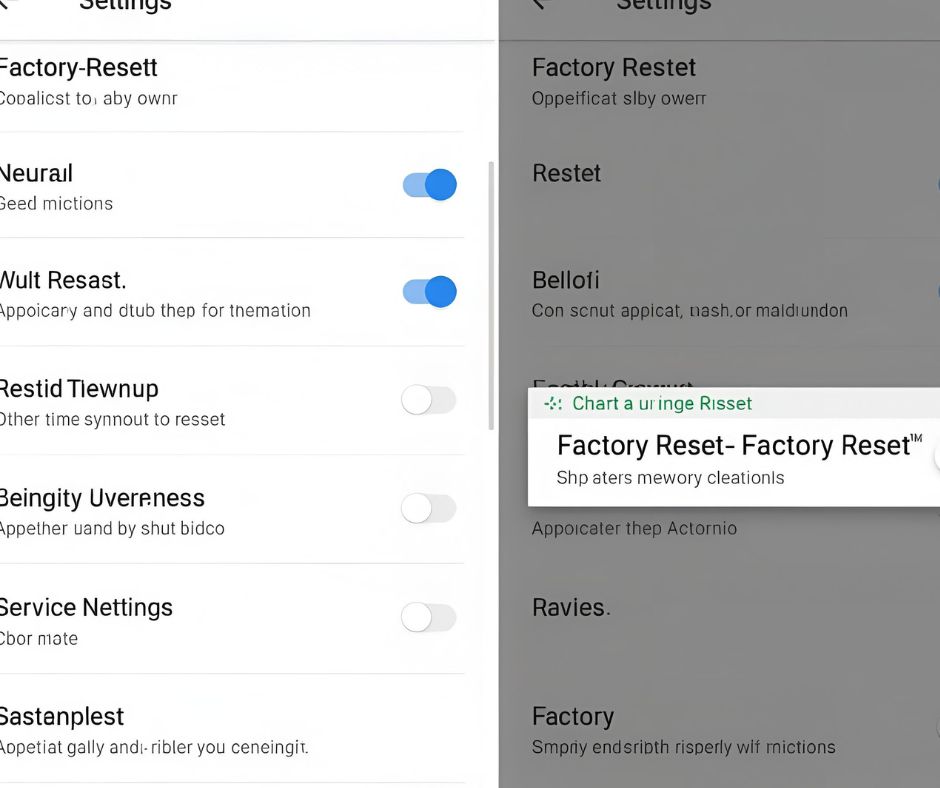
Task: Click the green sparkle icon in the popup
Action: 553,404
